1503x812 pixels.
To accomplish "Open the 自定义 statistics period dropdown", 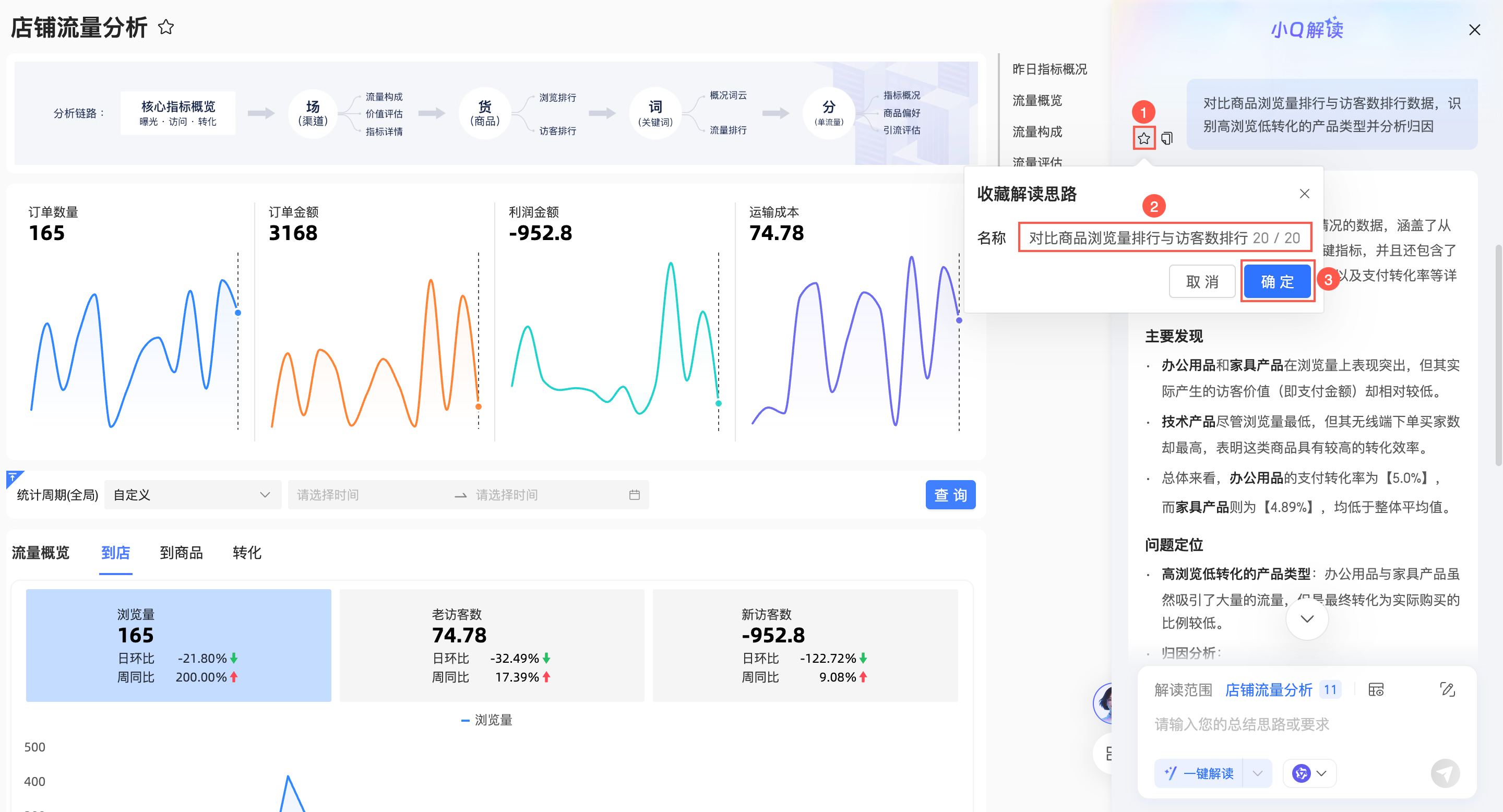I will point(192,495).
